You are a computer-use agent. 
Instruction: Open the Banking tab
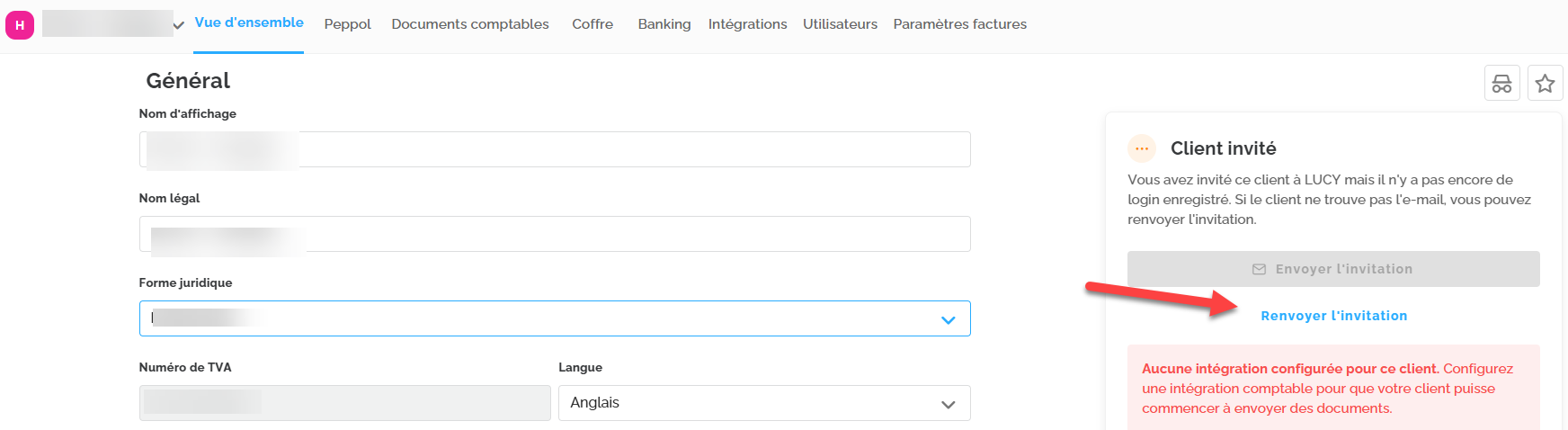click(664, 24)
